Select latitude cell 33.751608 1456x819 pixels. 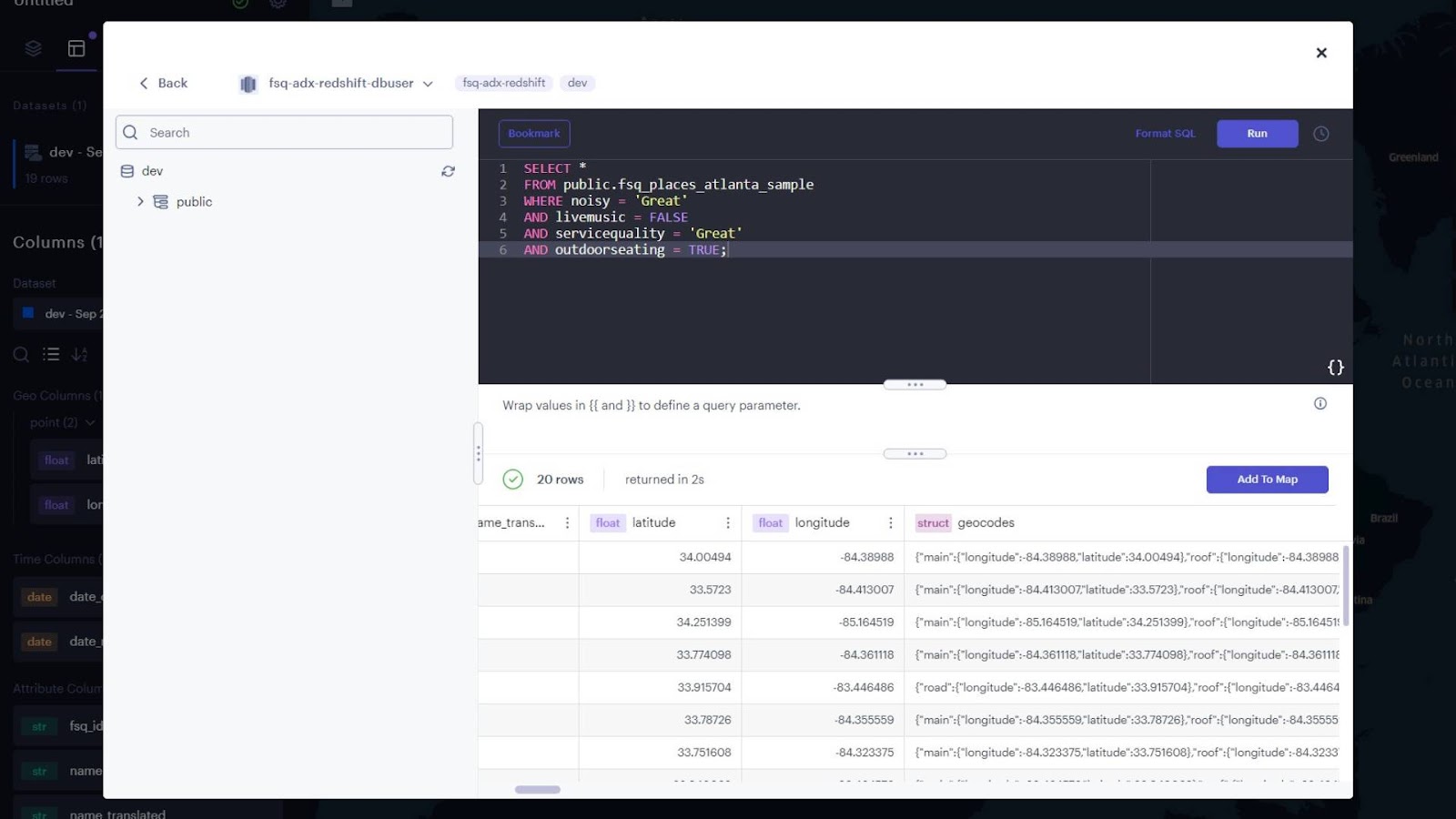click(x=660, y=753)
